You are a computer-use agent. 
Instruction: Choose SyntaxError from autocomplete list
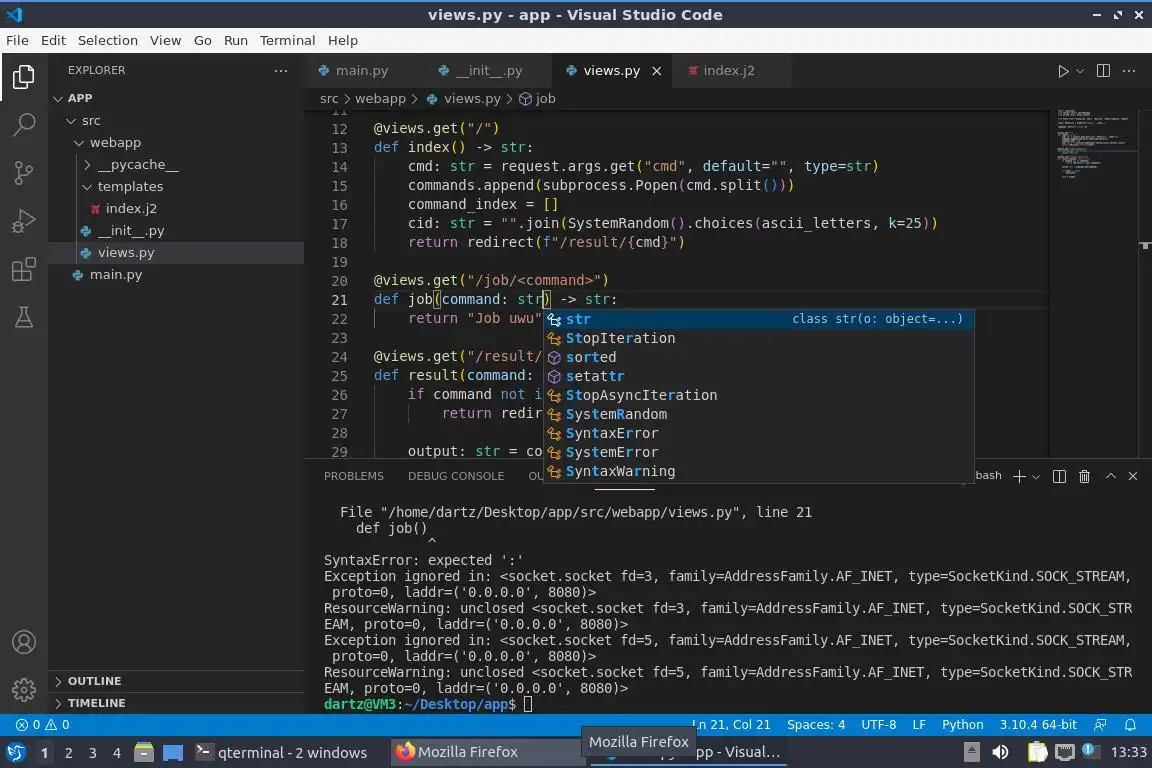click(759, 434)
